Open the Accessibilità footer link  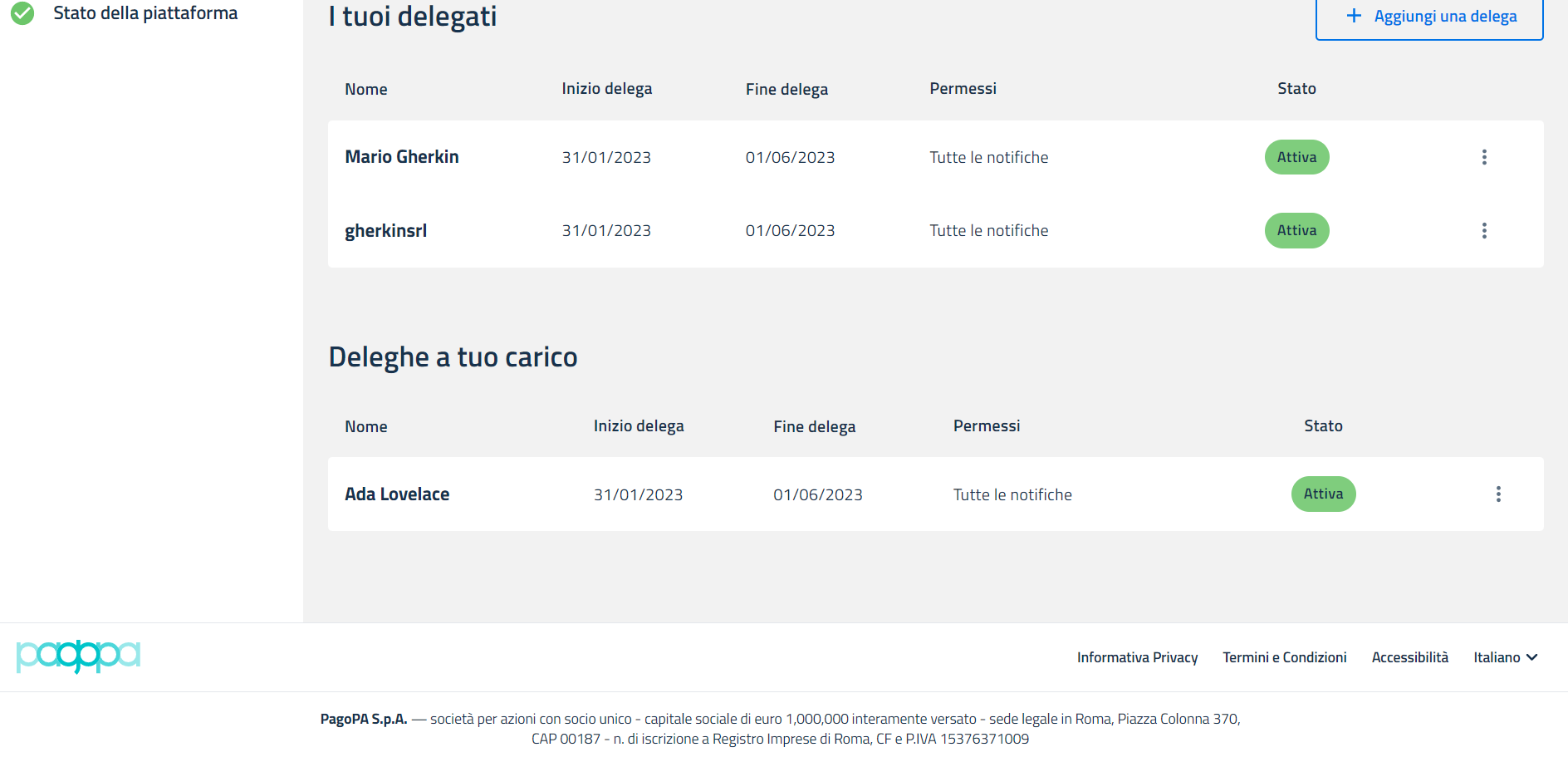(1409, 657)
